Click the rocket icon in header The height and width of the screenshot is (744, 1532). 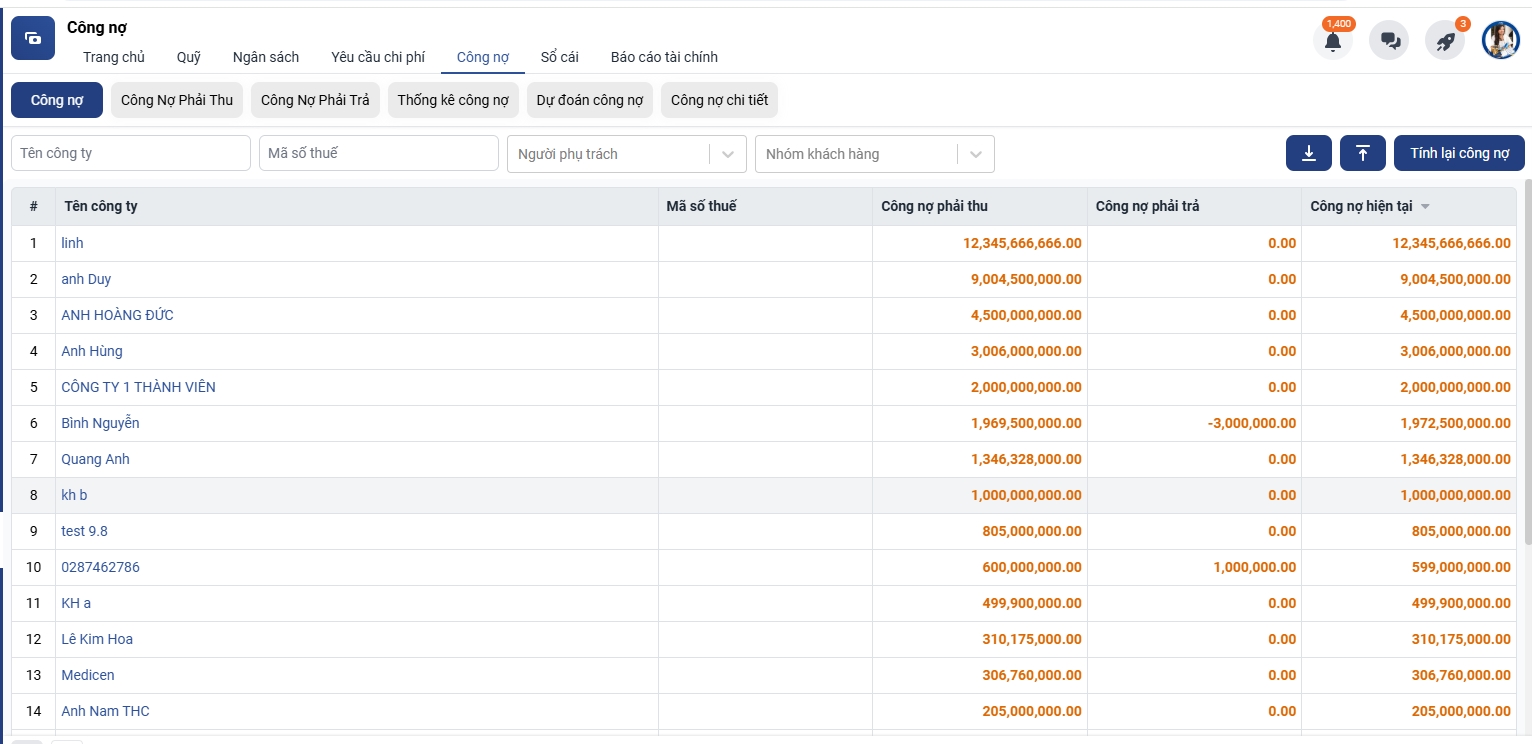tap(1445, 41)
